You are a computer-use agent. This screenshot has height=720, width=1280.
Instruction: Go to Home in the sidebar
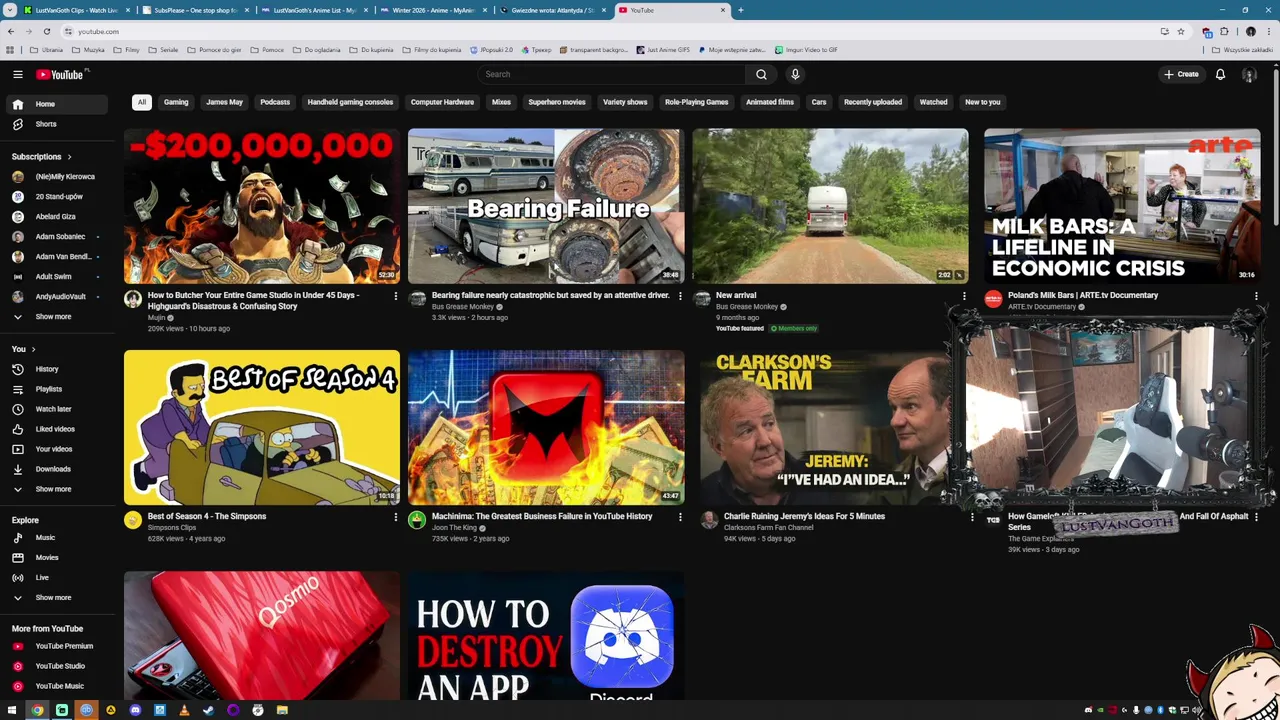56,104
